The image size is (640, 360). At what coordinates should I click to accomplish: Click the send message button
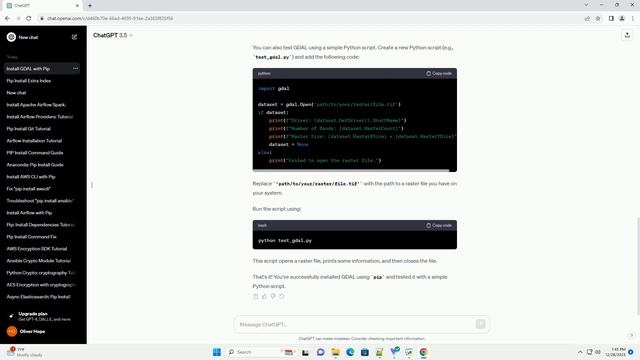[480, 324]
